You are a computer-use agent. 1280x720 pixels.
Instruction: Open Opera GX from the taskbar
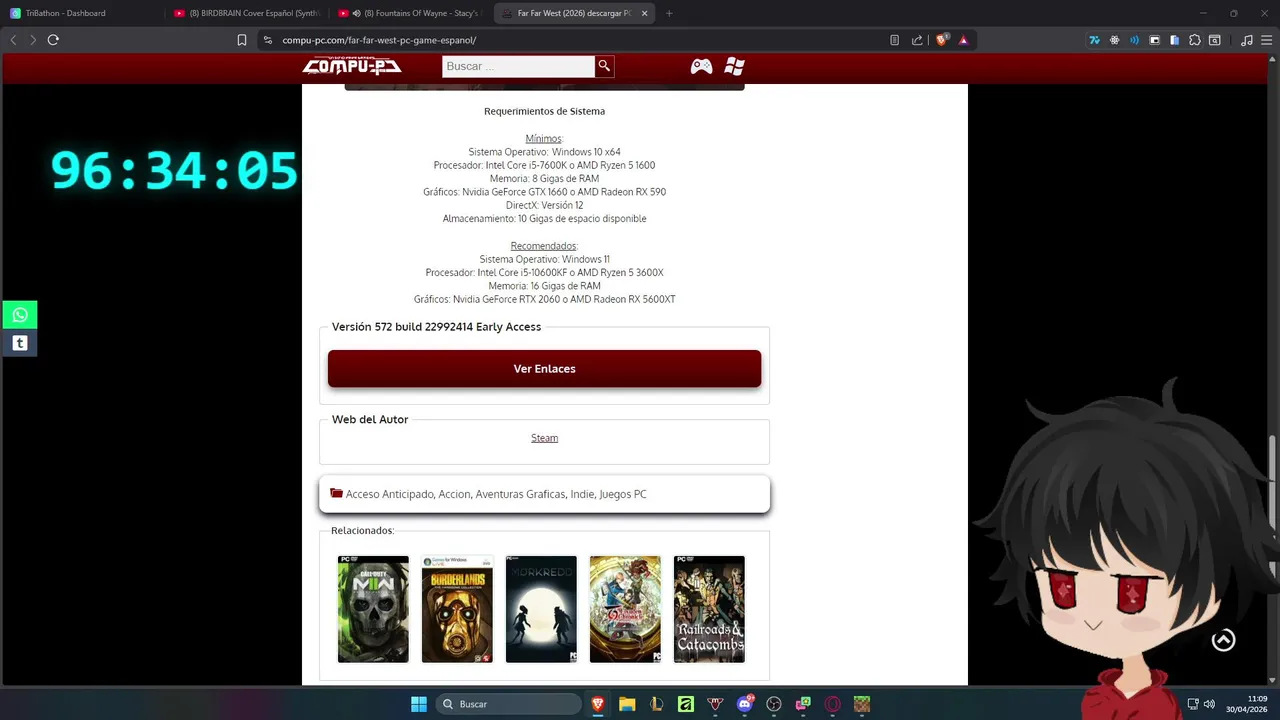(832, 704)
